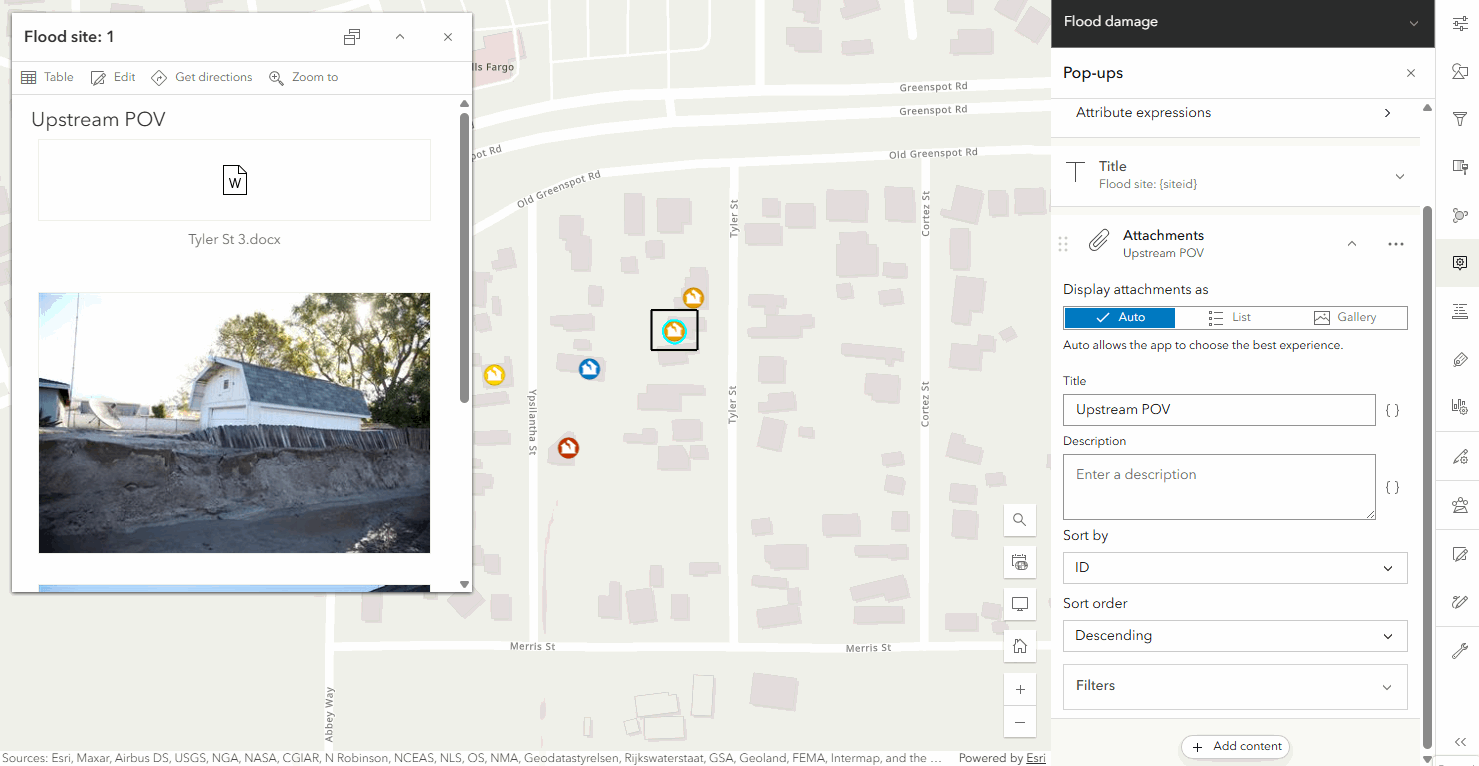
Task: Open the map Search magnifier button
Action: click(x=1020, y=520)
